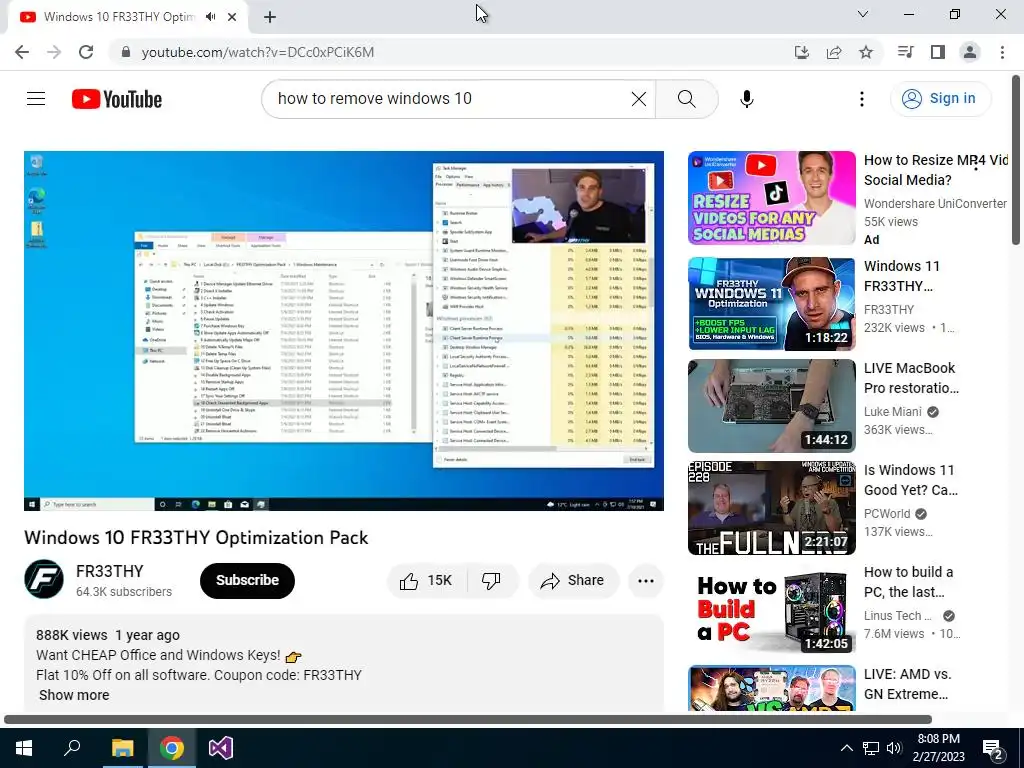Toggle Chrome side panel
This screenshot has height=768, width=1024.
938,52
